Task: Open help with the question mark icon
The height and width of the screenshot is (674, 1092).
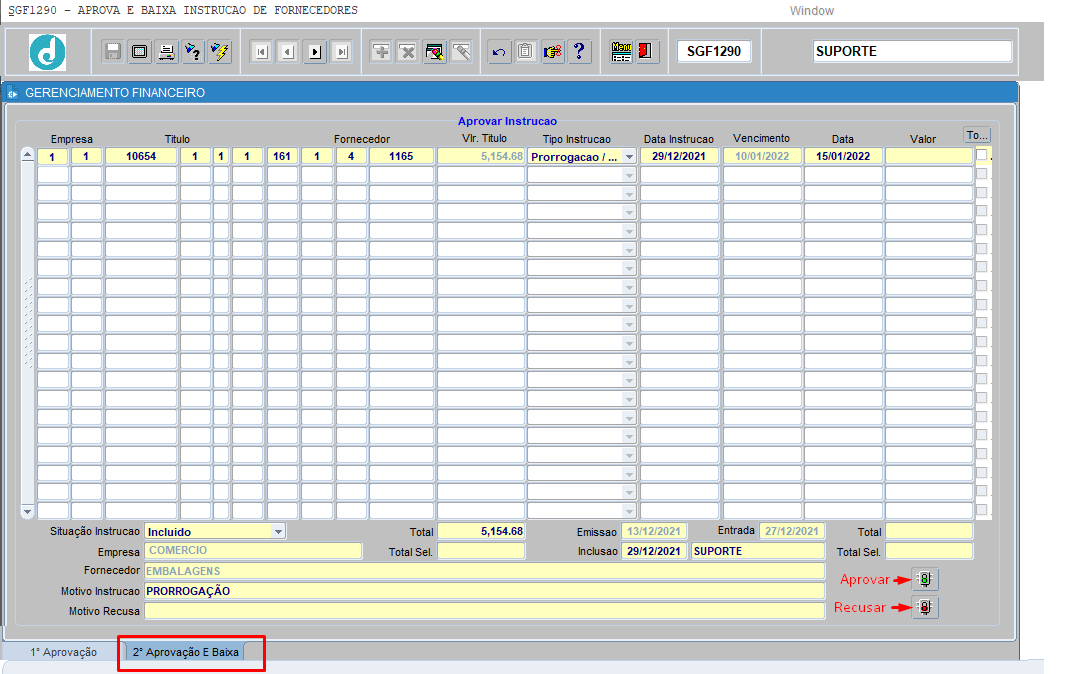Action: [579, 52]
